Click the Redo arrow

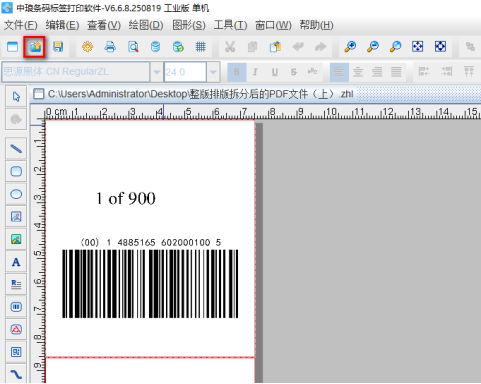click(320, 47)
